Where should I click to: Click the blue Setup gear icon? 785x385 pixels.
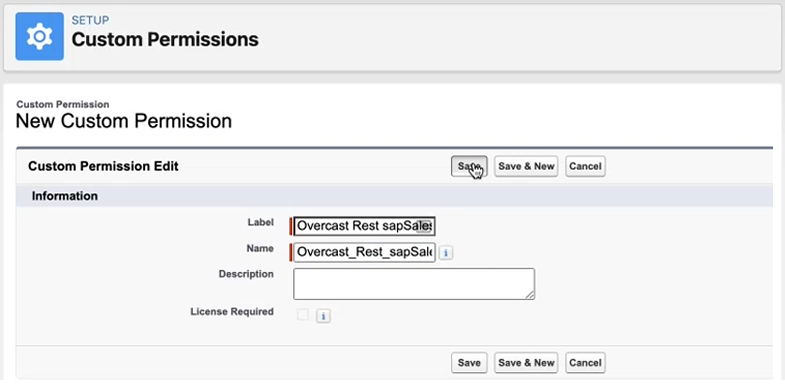tap(40, 37)
